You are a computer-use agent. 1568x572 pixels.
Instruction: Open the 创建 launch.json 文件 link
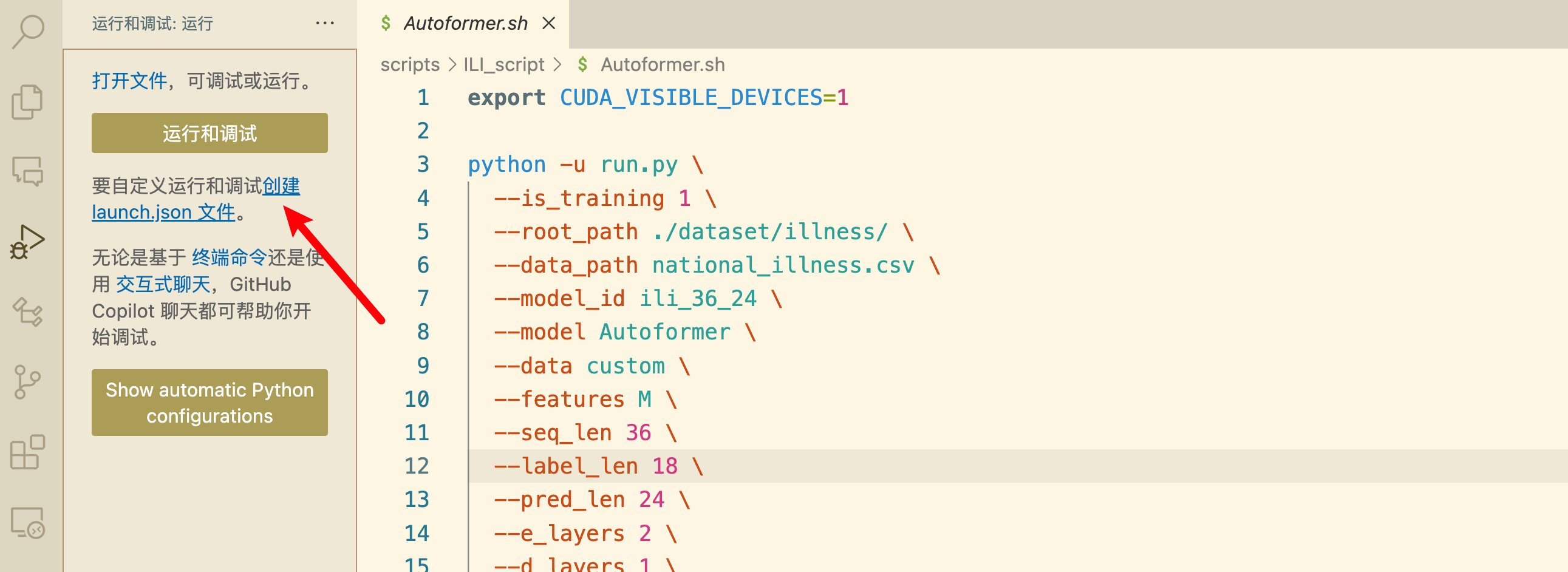click(196, 199)
